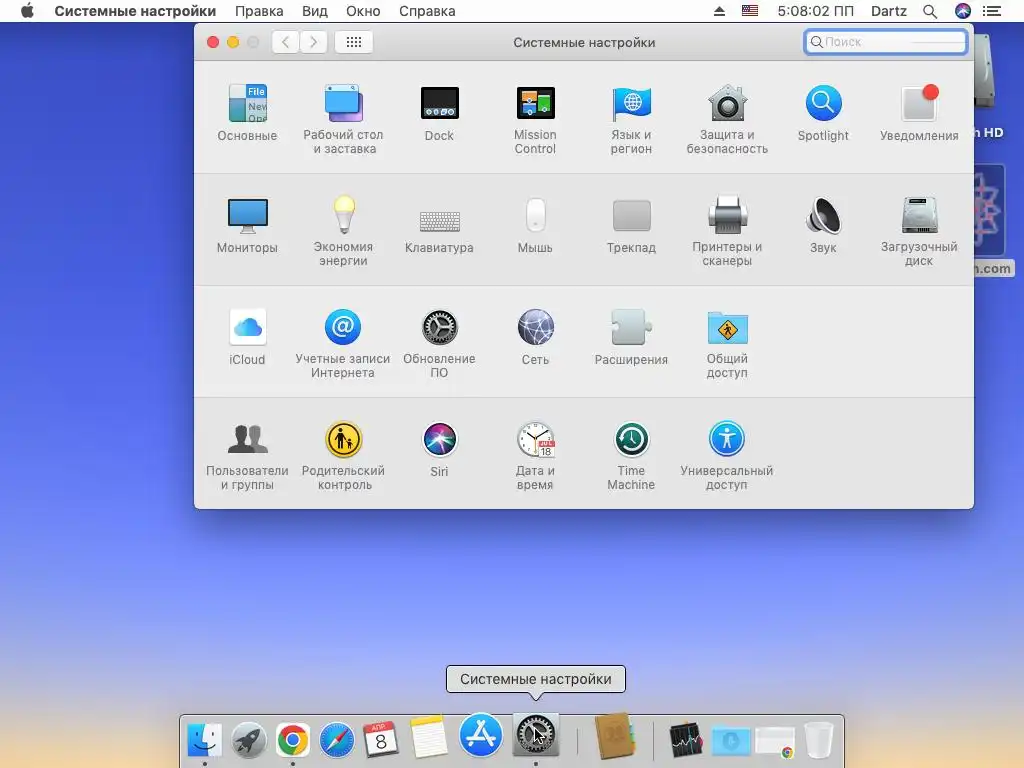Open Загрузочный диск pane

[919, 231]
